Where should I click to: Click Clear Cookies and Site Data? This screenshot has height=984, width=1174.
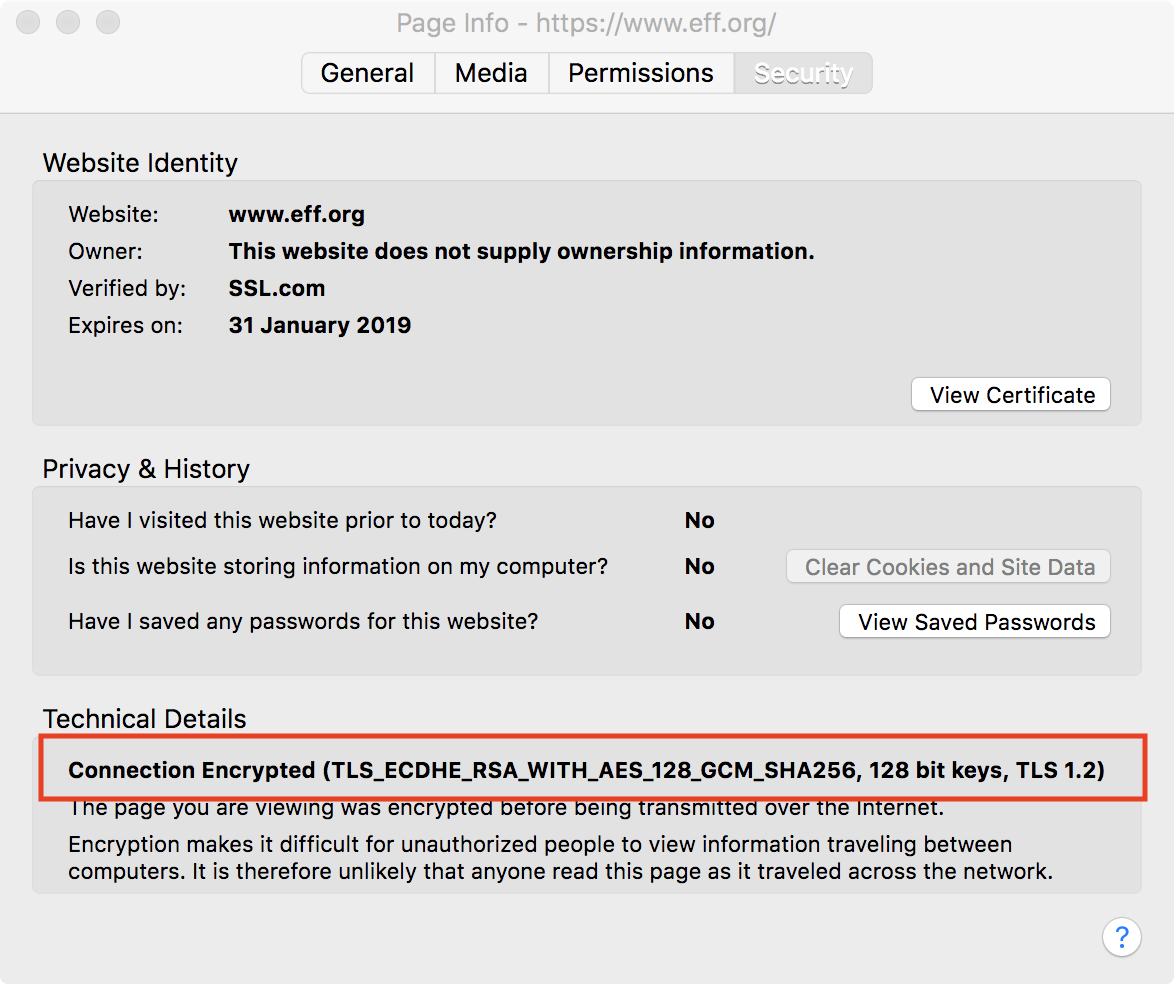tap(949, 567)
